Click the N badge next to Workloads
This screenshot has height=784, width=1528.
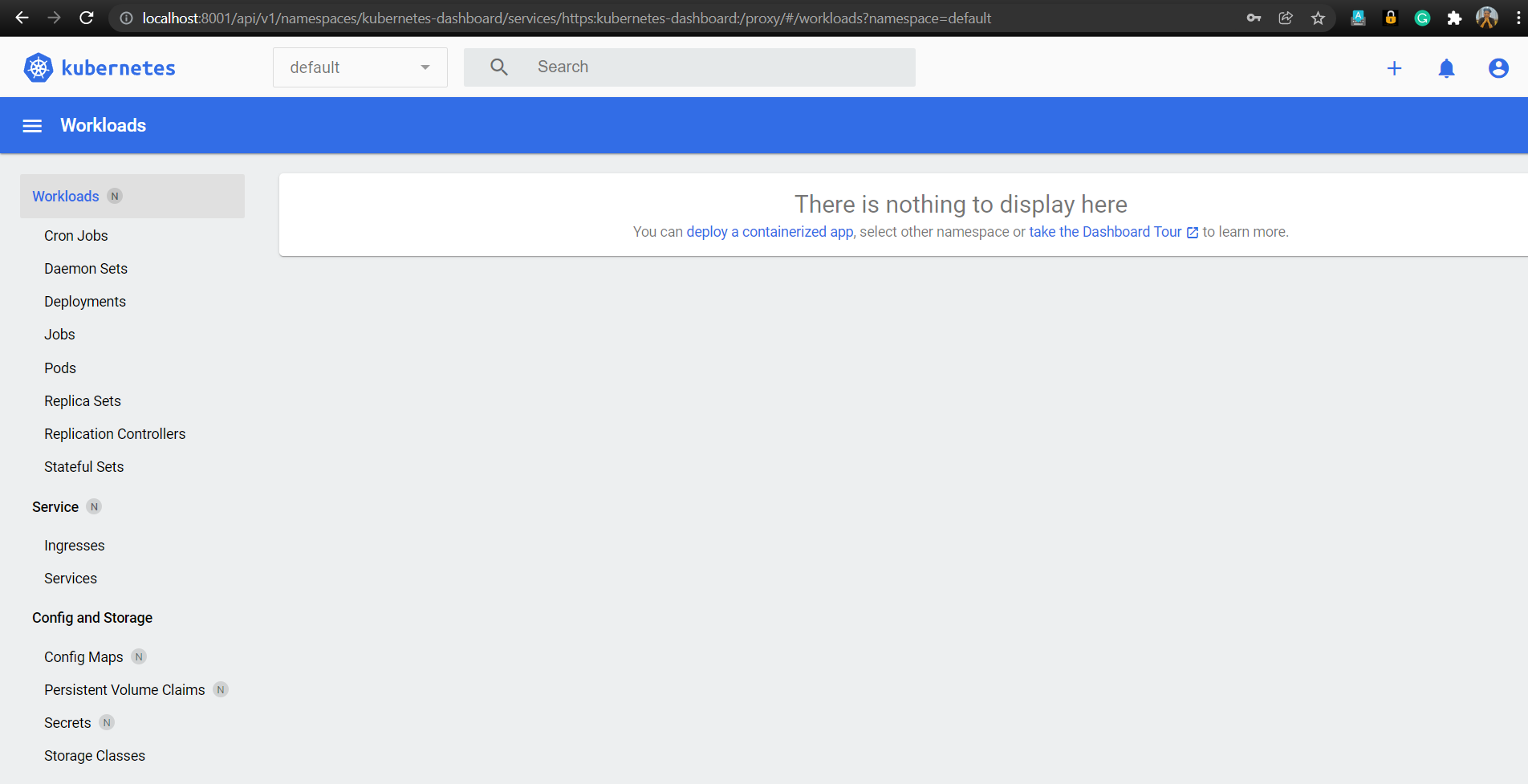(115, 197)
